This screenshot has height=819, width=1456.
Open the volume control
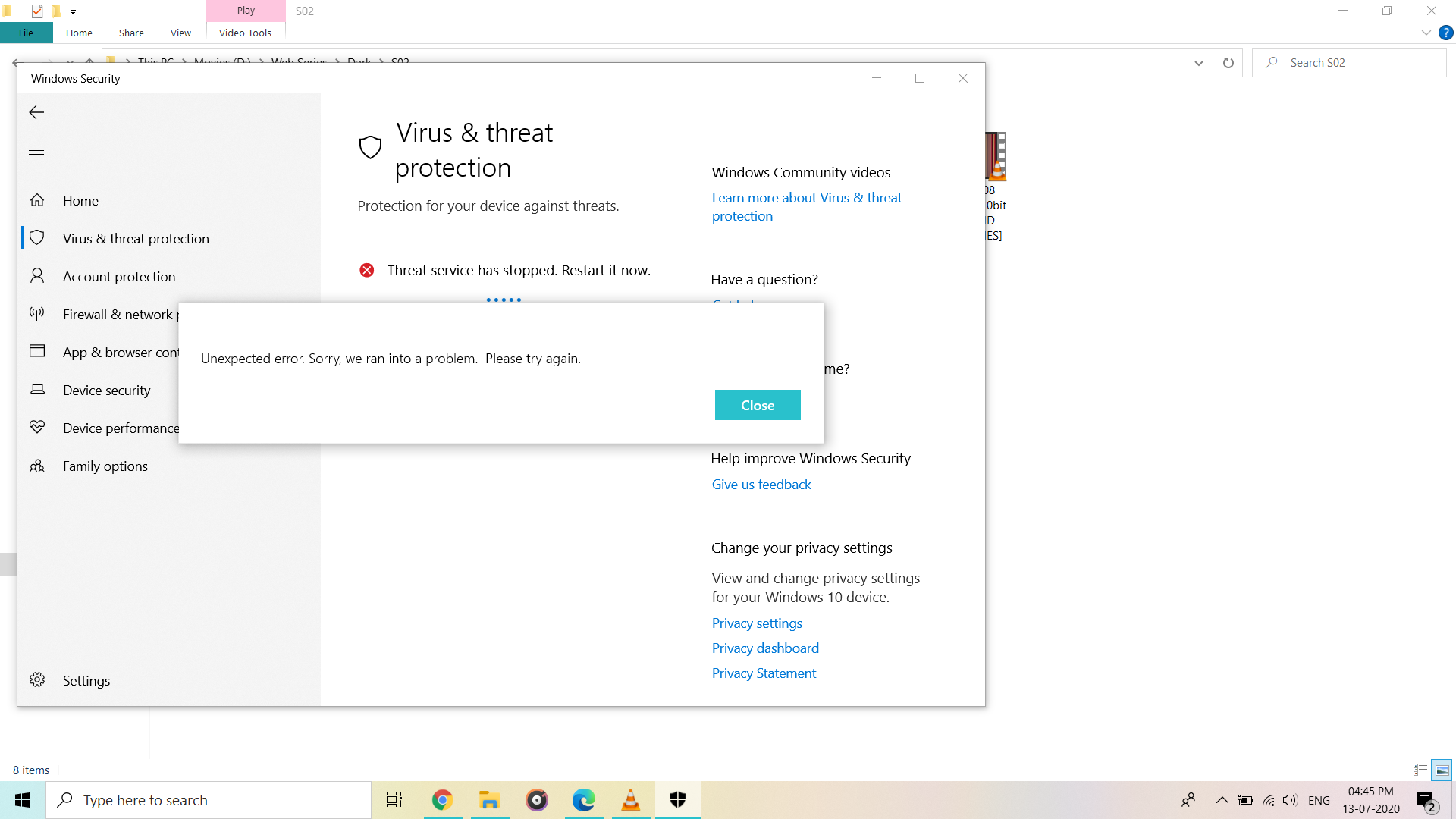pos(1290,800)
